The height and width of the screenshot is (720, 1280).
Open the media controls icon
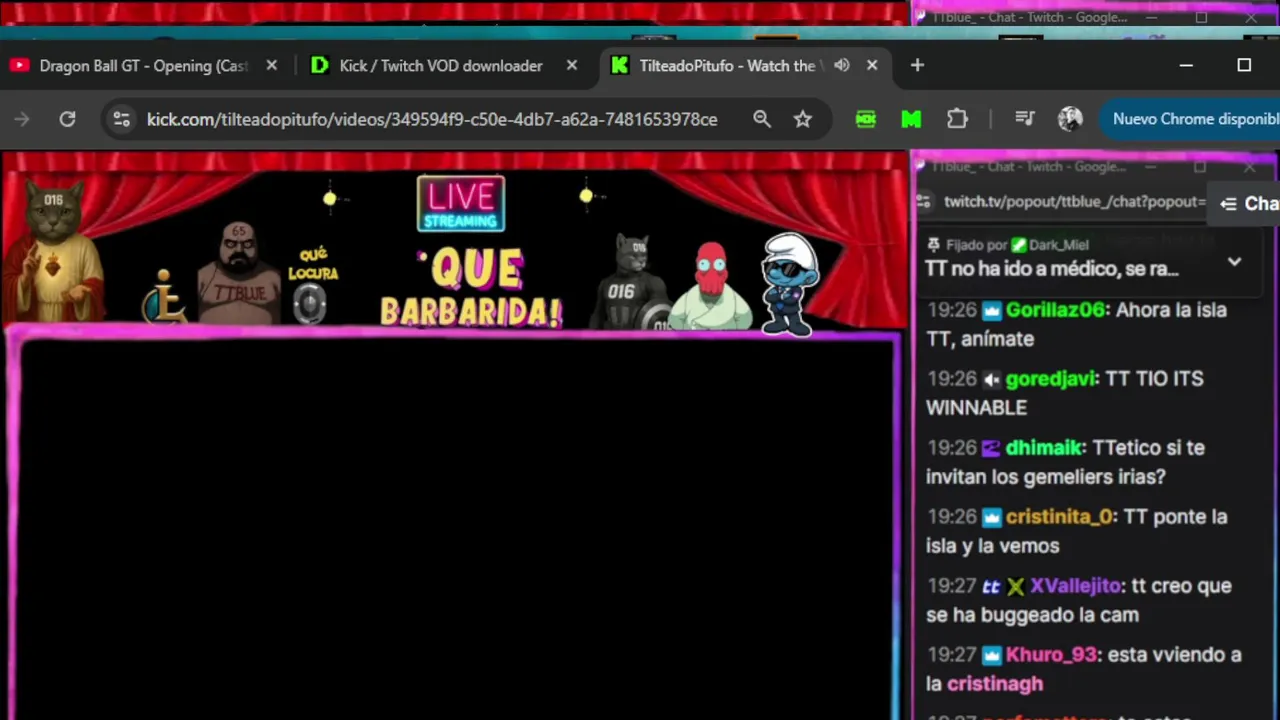pyautogui.click(x=1024, y=119)
